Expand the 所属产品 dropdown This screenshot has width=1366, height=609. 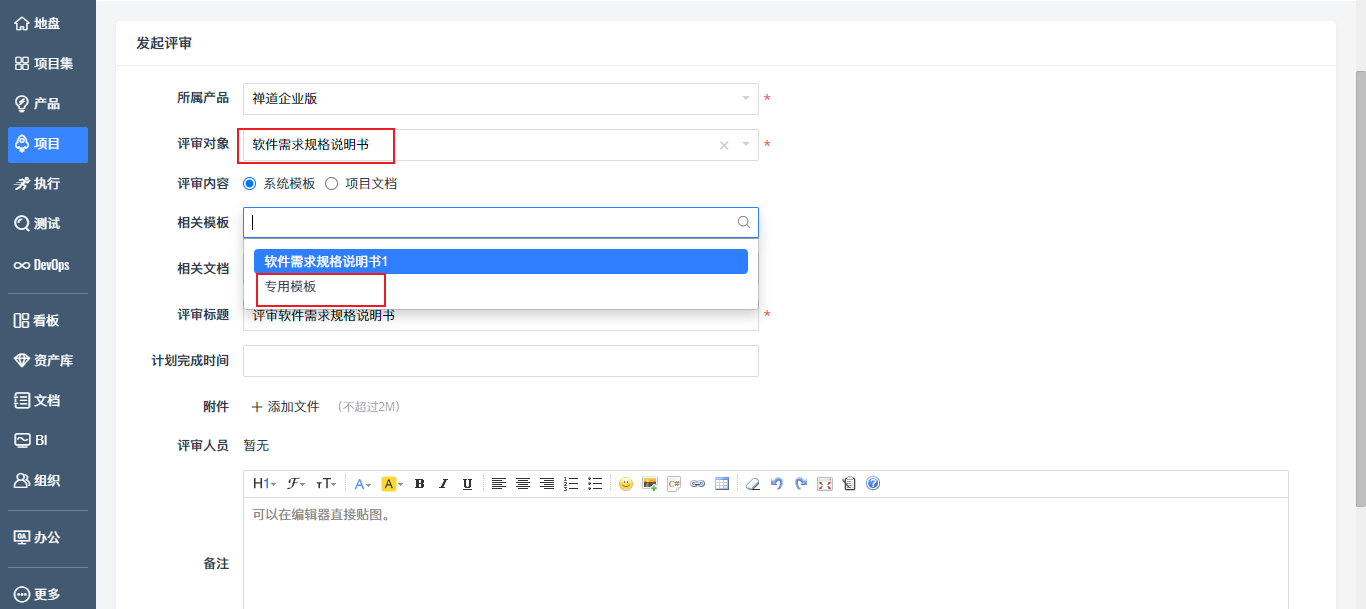click(x=745, y=99)
